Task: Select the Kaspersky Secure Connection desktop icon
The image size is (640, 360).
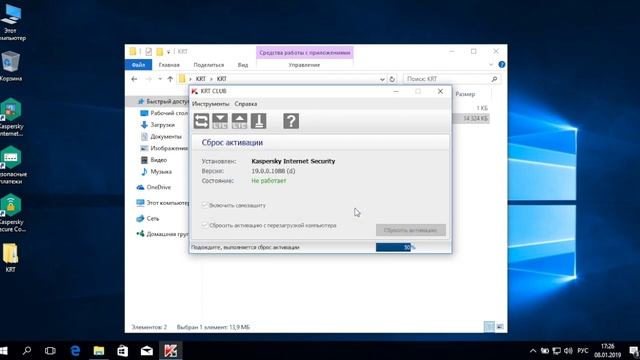Action: coord(11,213)
